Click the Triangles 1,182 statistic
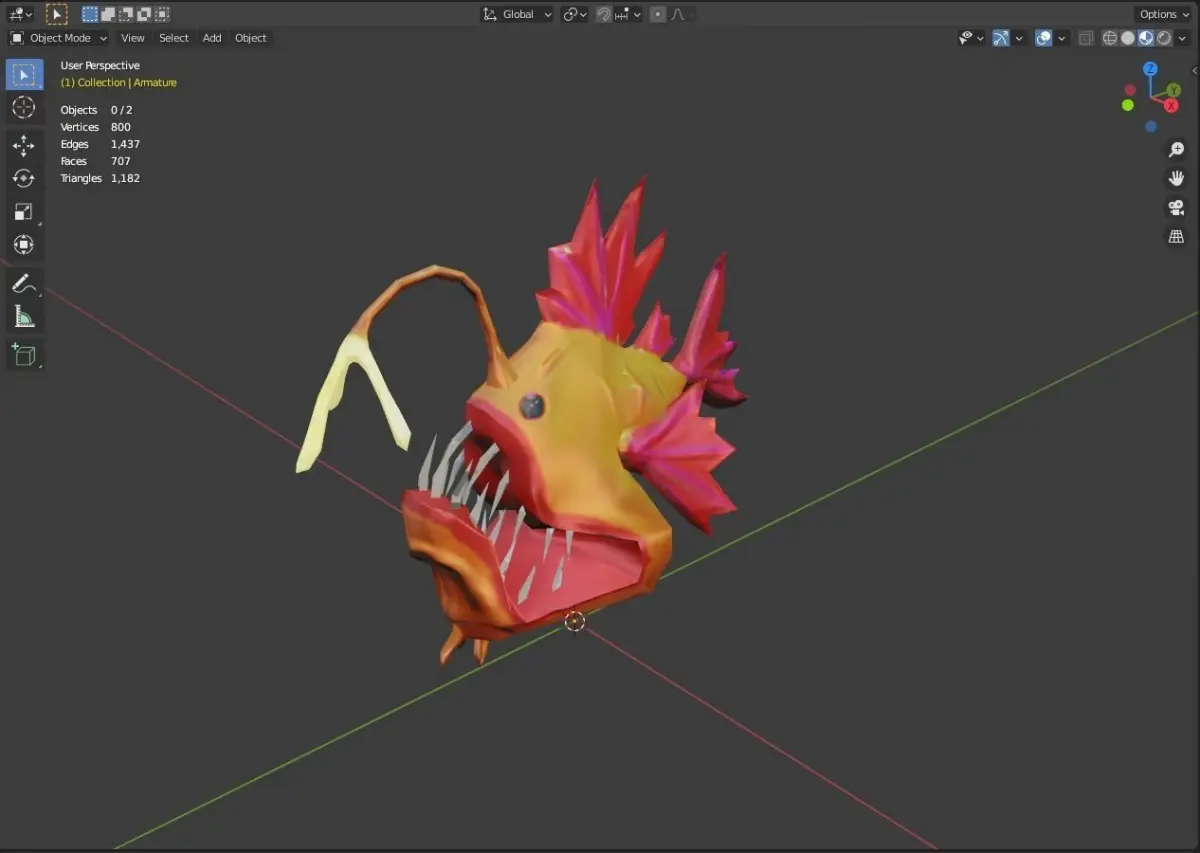Viewport: 1200px width, 853px height. (100, 178)
